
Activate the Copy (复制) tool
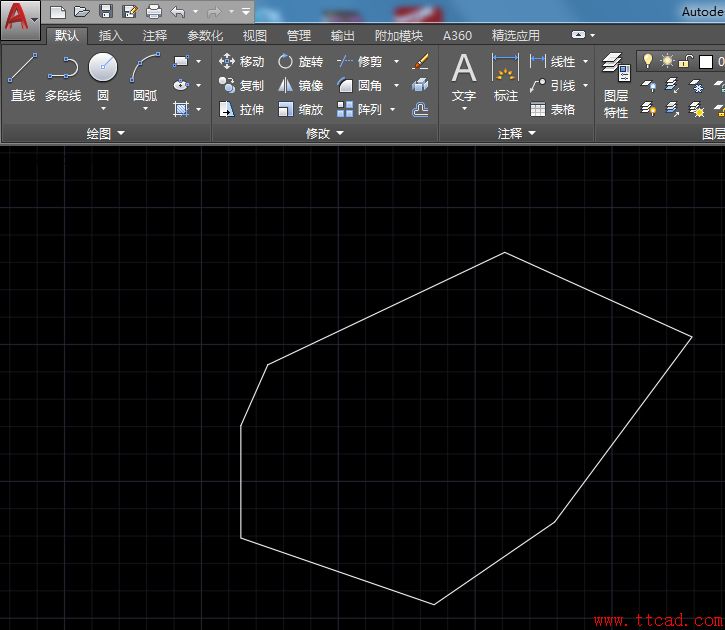tap(241, 85)
